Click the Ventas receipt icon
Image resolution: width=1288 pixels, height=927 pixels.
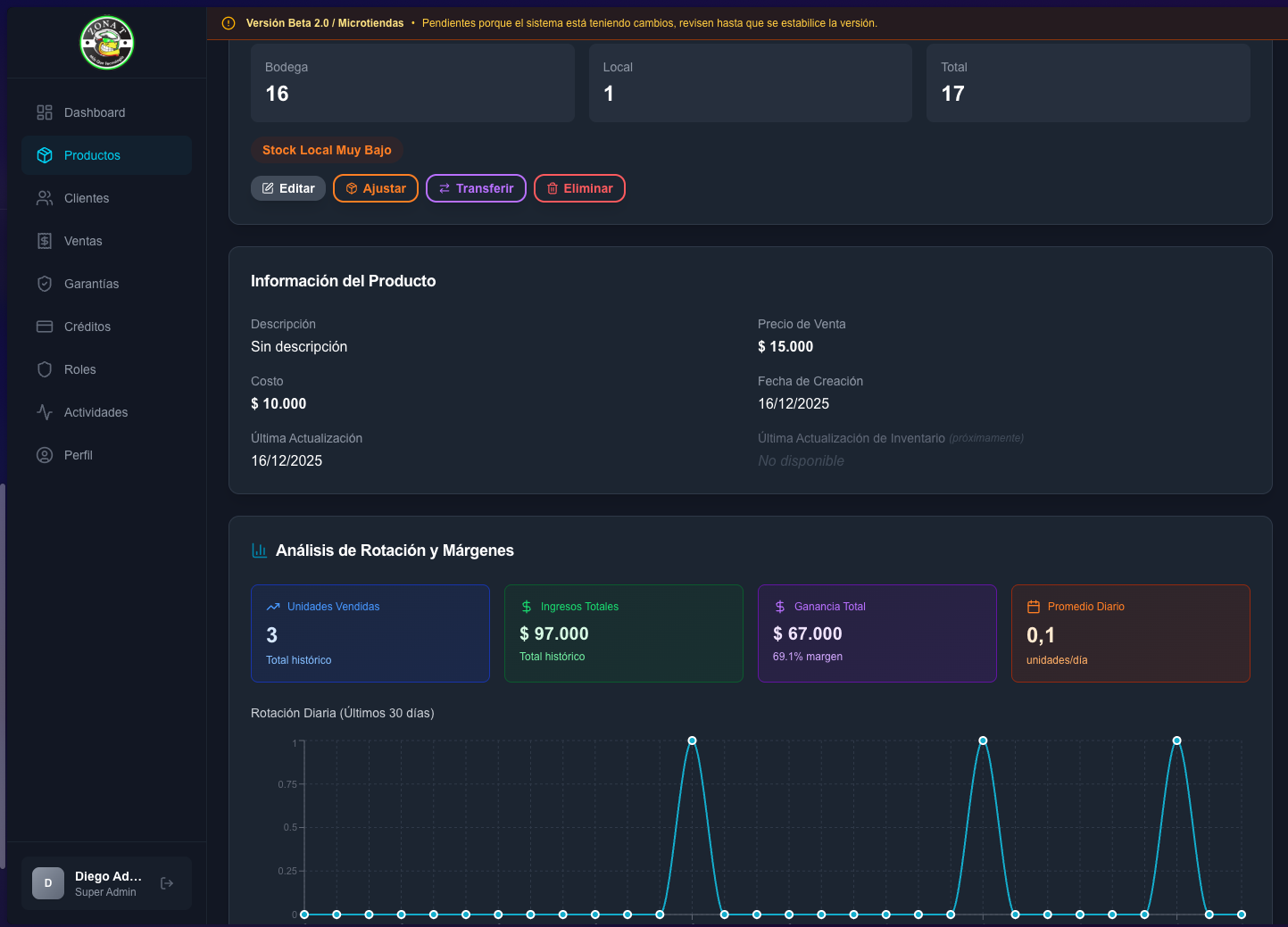45,241
